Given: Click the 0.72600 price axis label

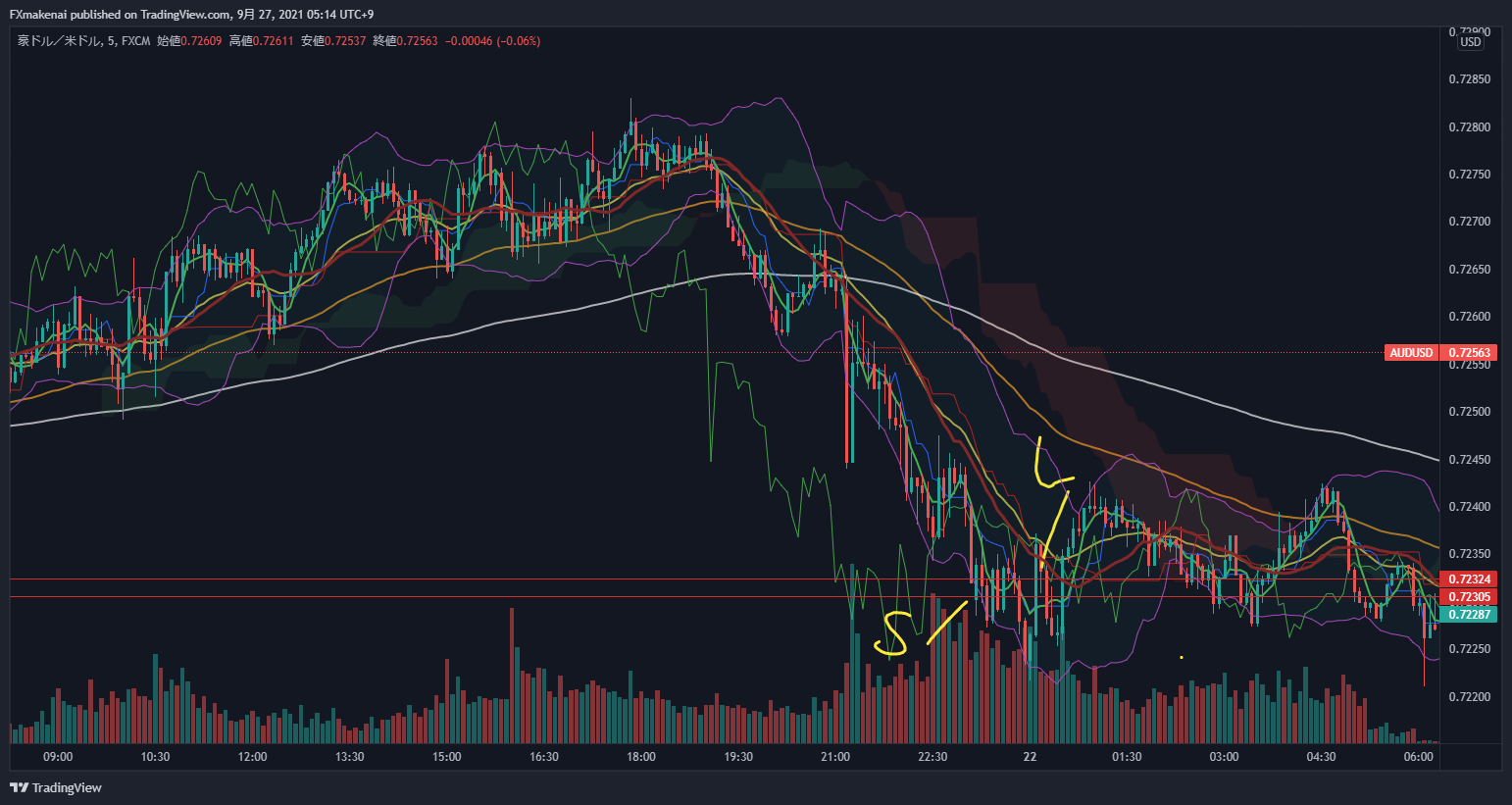Looking at the screenshot, I should pos(1469,317).
